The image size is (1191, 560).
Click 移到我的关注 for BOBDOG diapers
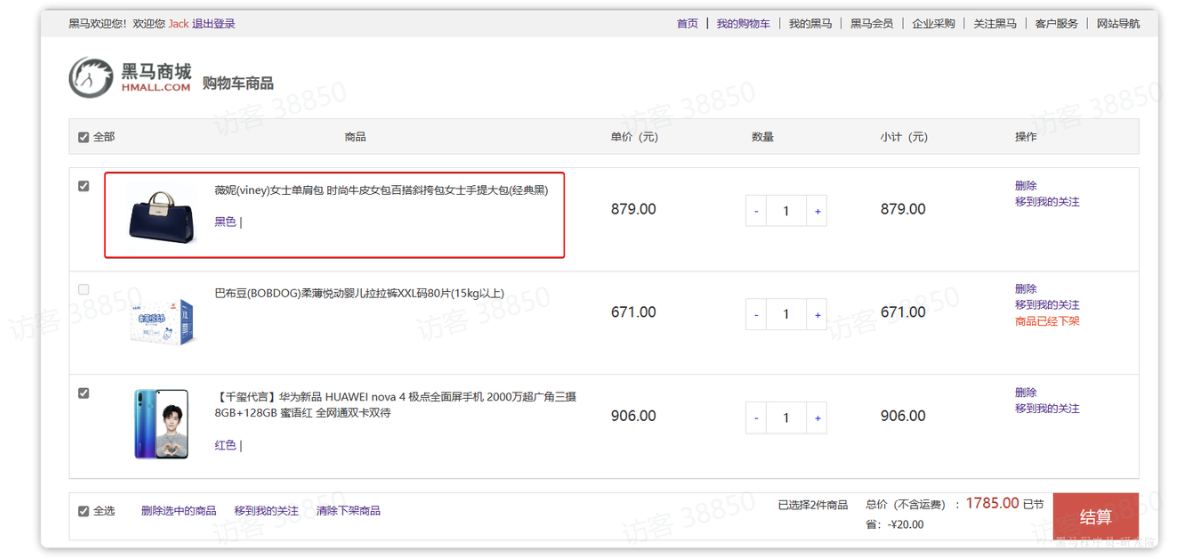[1047, 305]
